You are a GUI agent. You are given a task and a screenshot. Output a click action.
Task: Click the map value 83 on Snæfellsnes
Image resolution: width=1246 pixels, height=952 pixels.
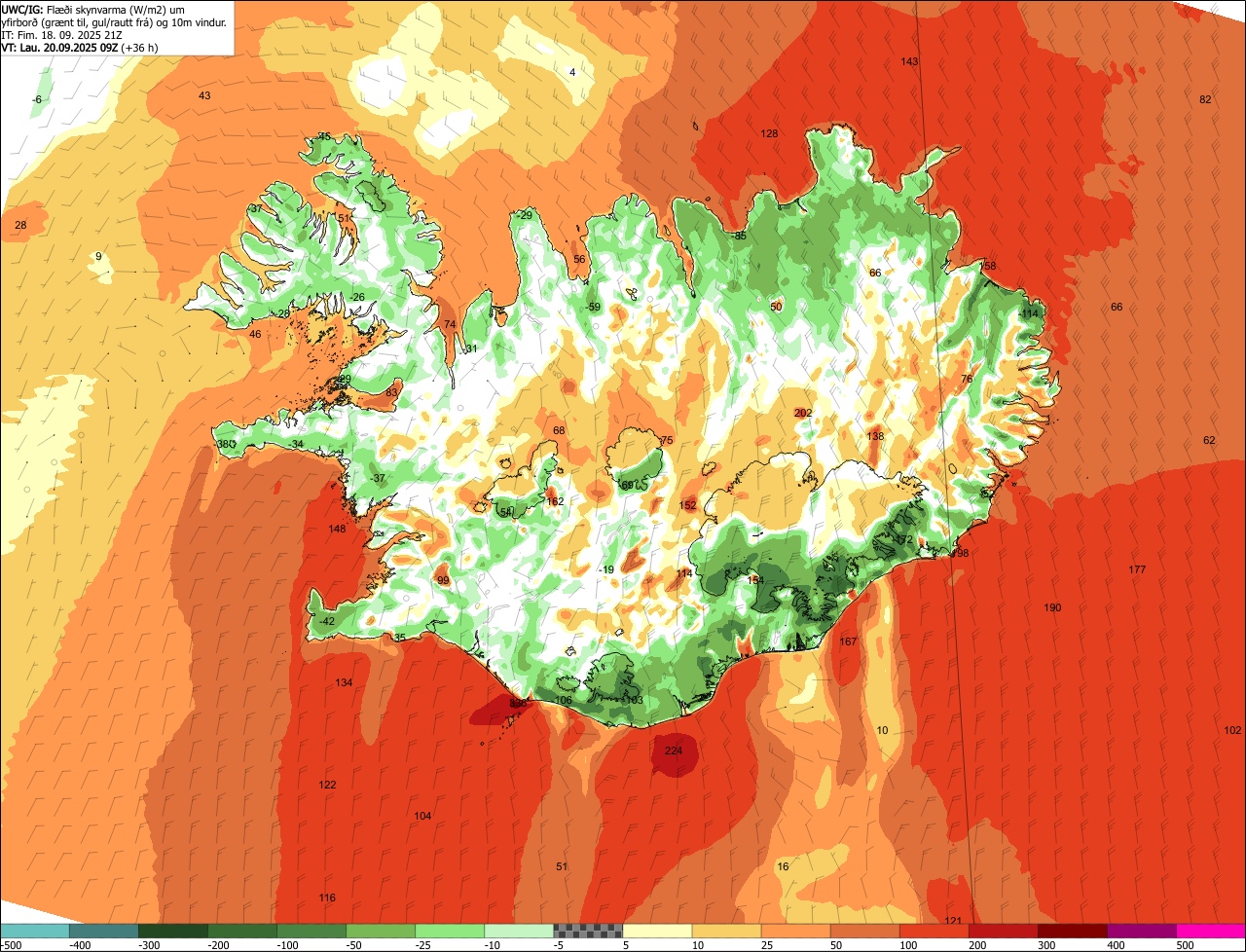pyautogui.click(x=391, y=391)
